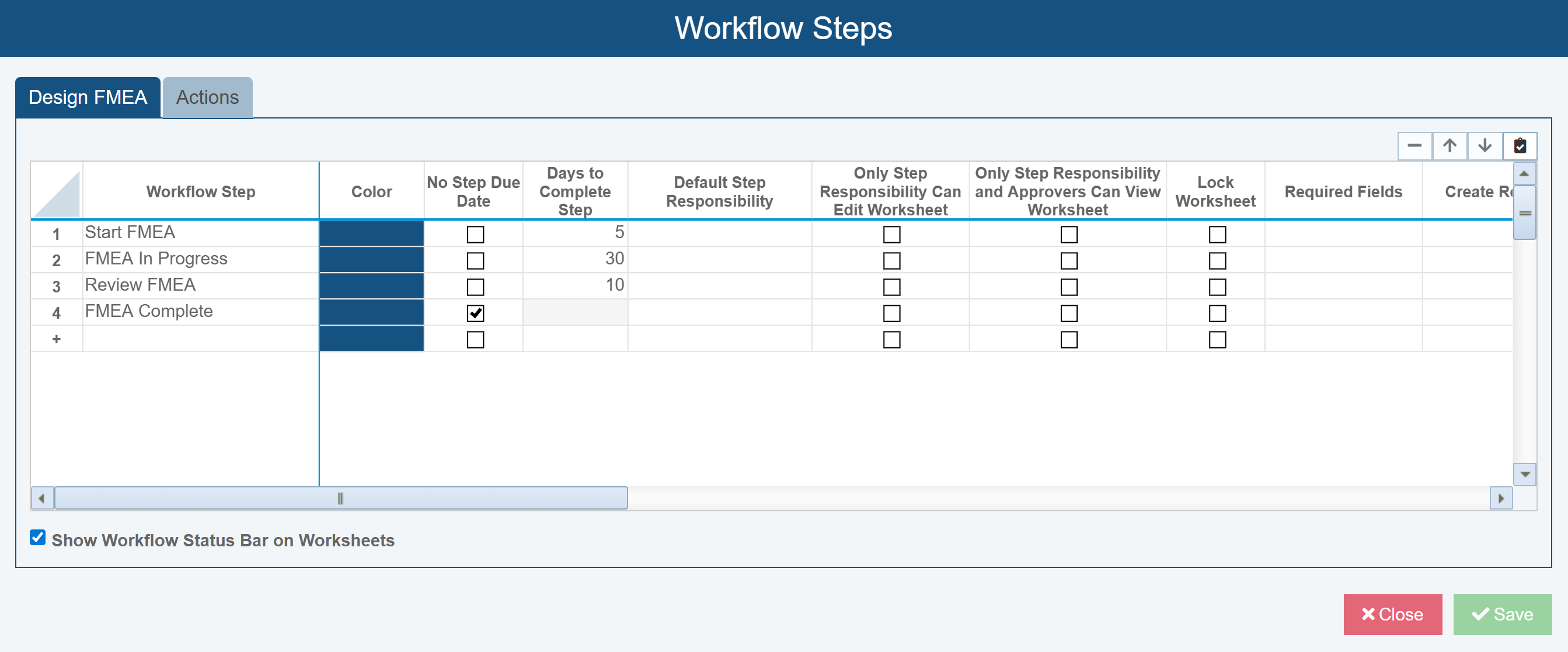Image resolution: width=1568 pixels, height=652 pixels.
Task: Click vertical scrollbar up arrow
Action: tap(1525, 174)
